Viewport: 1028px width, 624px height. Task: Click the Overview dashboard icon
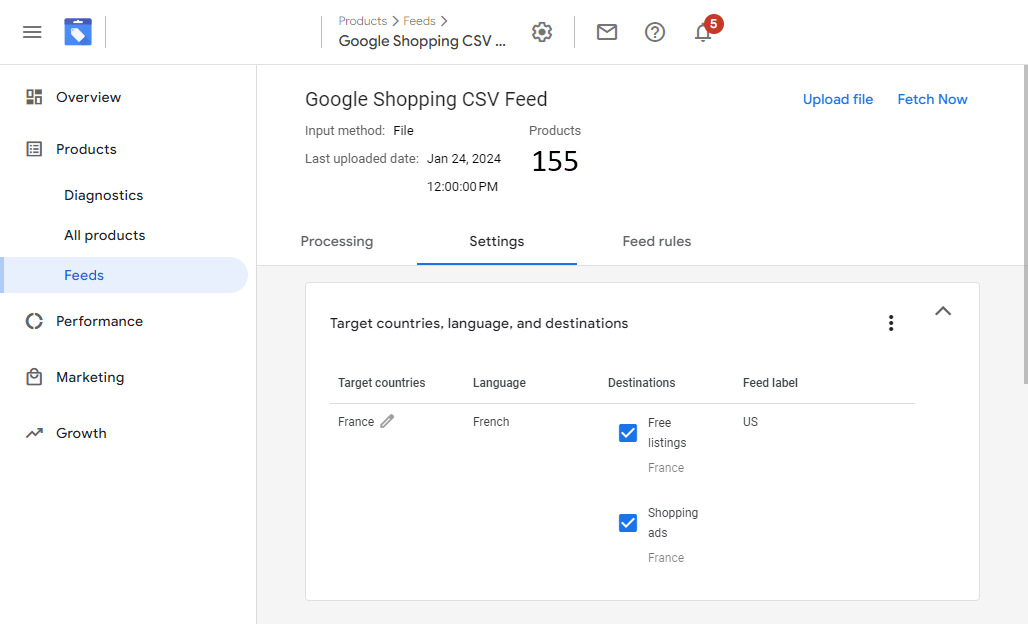(x=34, y=97)
